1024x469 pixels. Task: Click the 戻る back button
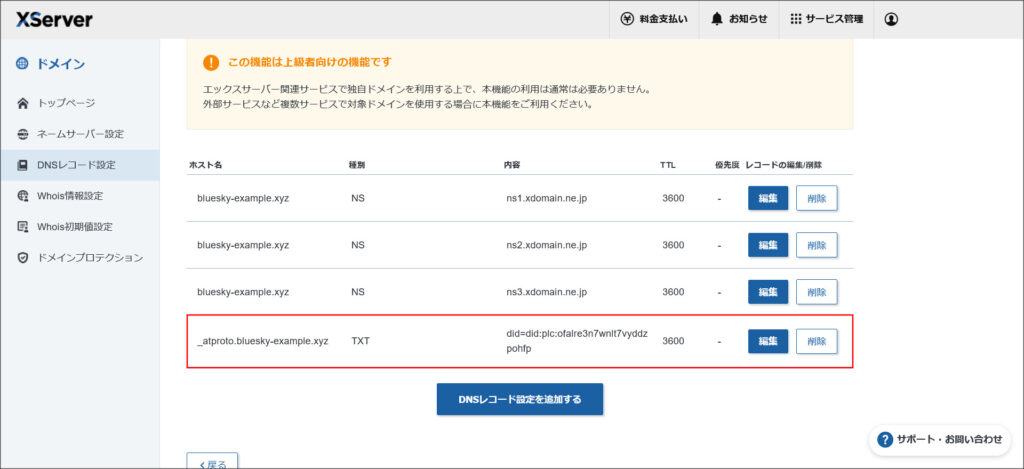tap(212, 462)
